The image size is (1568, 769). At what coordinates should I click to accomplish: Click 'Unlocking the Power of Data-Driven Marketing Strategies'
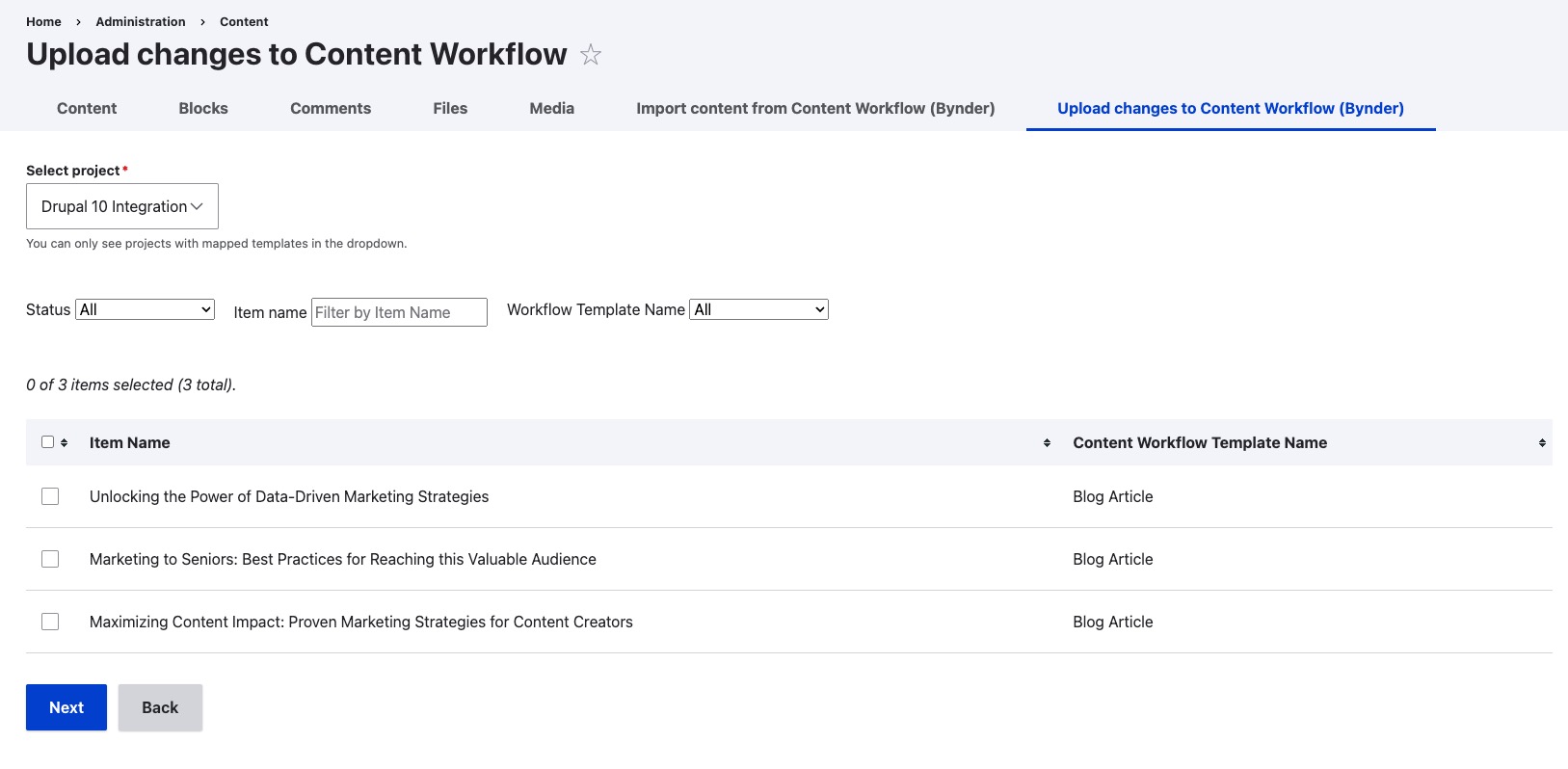[289, 496]
